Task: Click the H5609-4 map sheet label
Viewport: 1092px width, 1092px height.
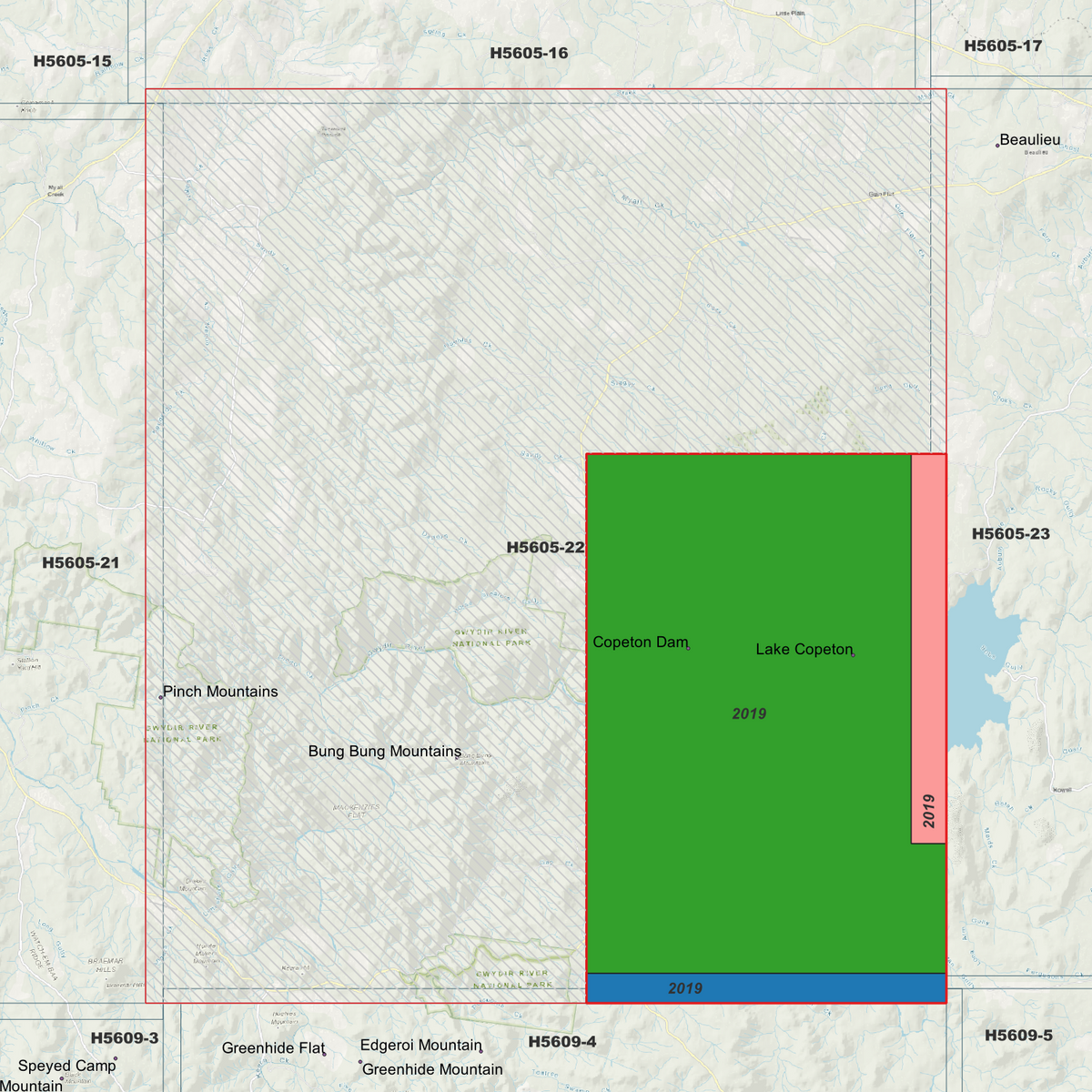Action: (x=562, y=1042)
